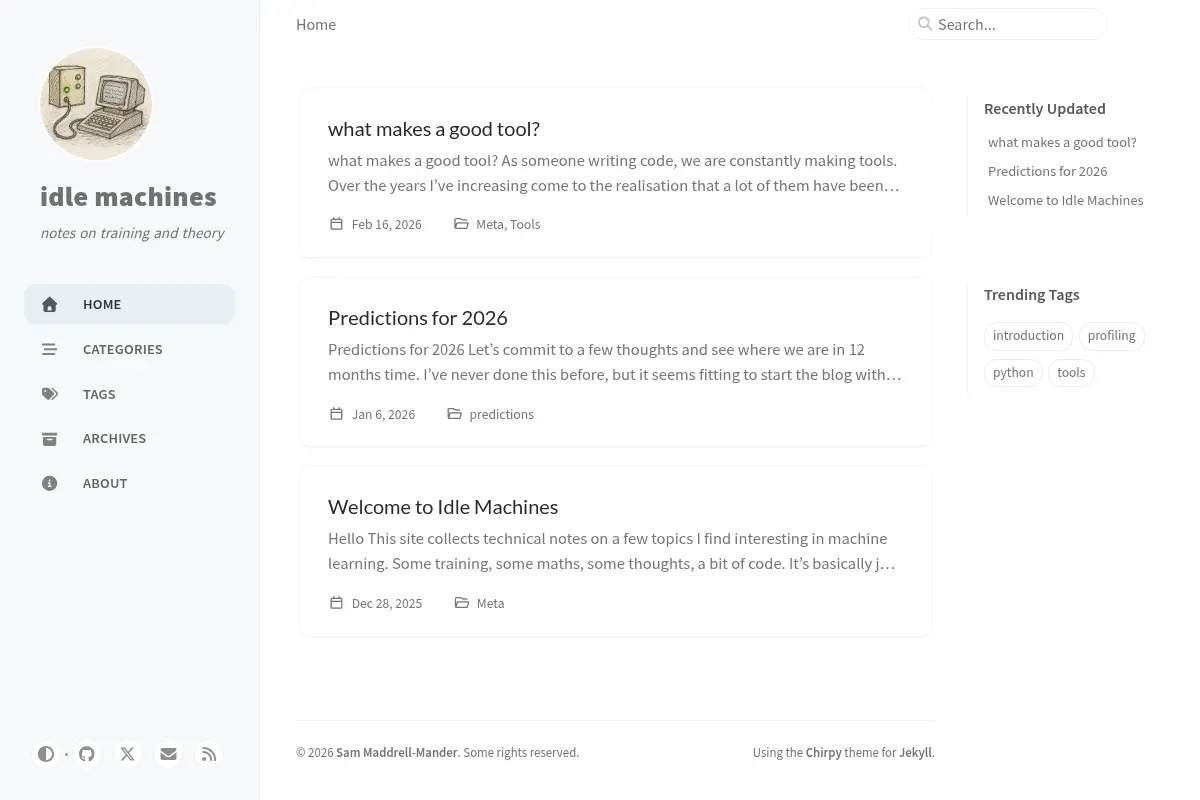Click the 'profiling' trending tag
The height and width of the screenshot is (800, 1200).
coord(1111,336)
